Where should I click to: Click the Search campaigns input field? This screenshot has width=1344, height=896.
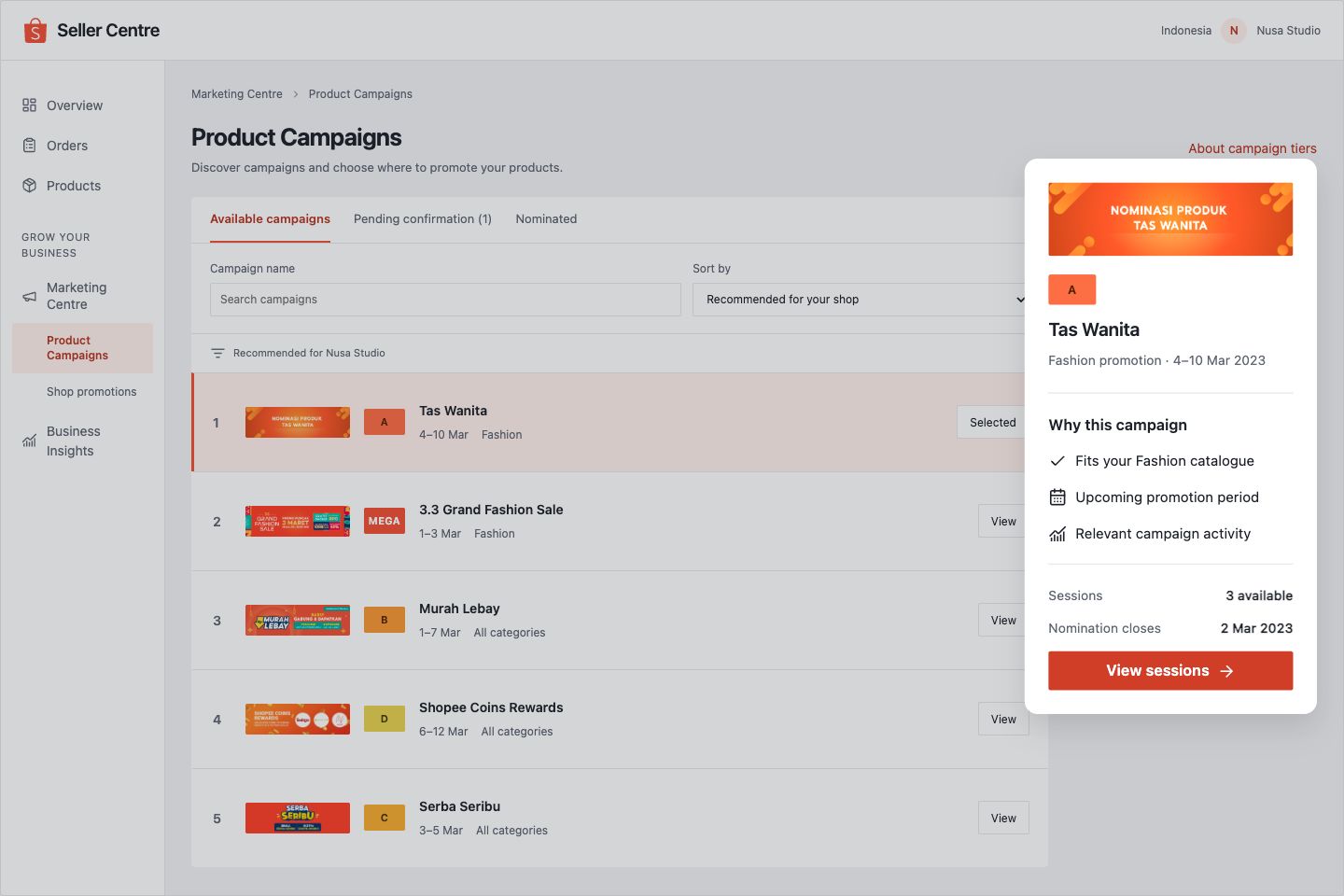pyautogui.click(x=445, y=300)
